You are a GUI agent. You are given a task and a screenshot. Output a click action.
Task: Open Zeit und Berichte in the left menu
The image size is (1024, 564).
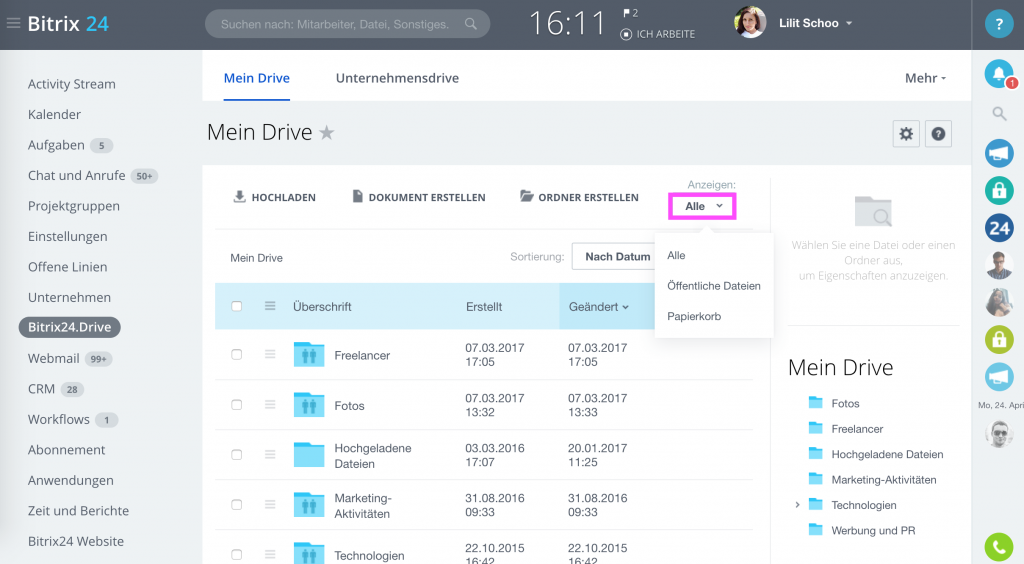[78, 510]
